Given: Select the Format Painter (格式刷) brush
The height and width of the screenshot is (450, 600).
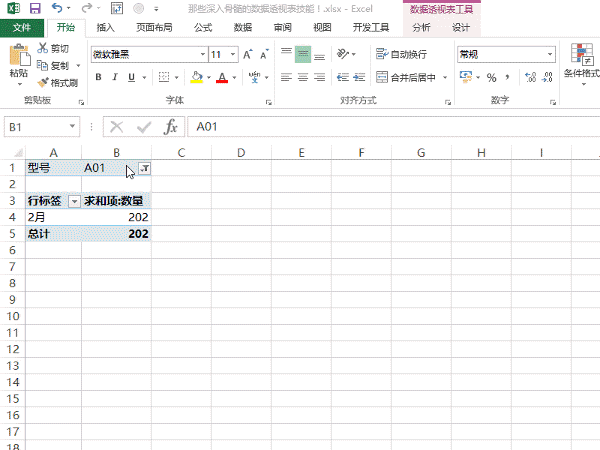Looking at the screenshot, I should 43,83.
